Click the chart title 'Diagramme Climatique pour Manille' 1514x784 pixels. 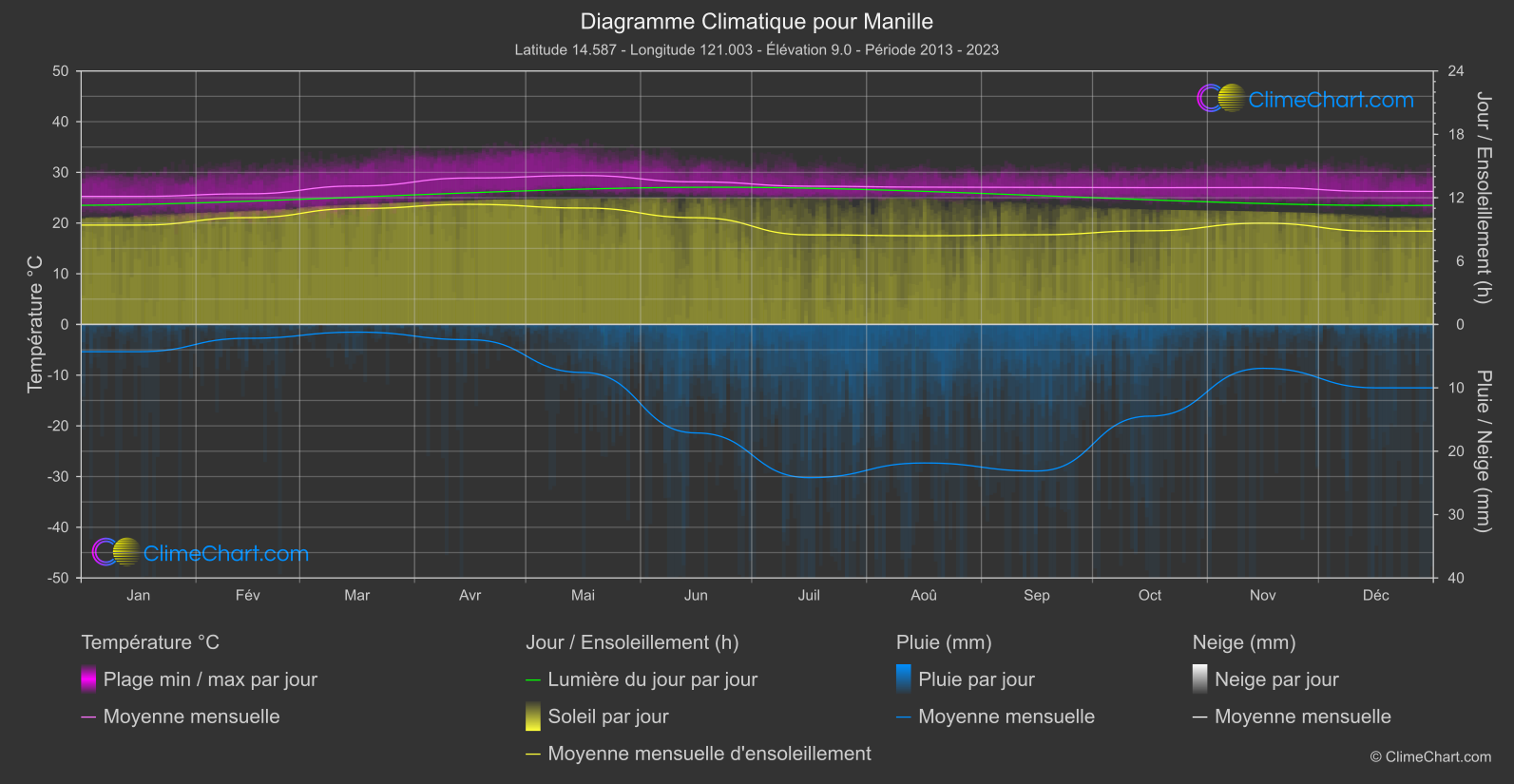pyautogui.click(x=757, y=21)
